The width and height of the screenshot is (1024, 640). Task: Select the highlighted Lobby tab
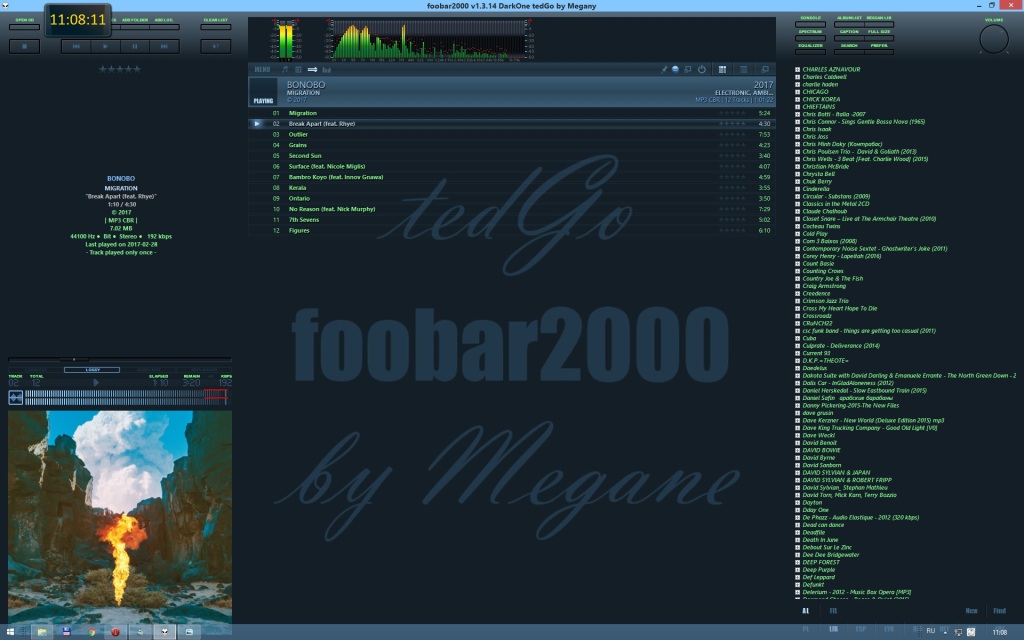(92, 370)
